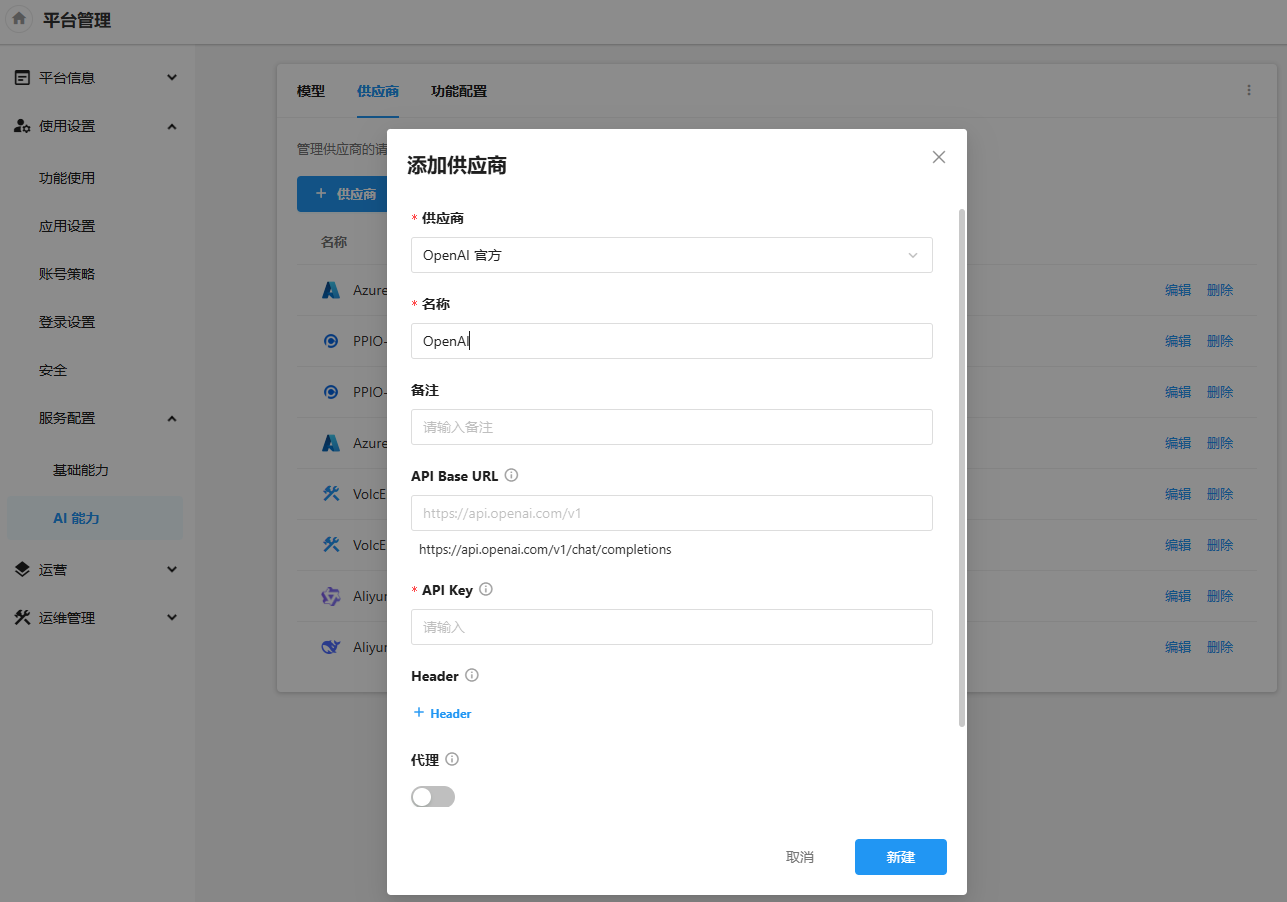Viewport: 1287px width, 902px height.
Task: Click info icon next to 代理 label
Action: [452, 760]
